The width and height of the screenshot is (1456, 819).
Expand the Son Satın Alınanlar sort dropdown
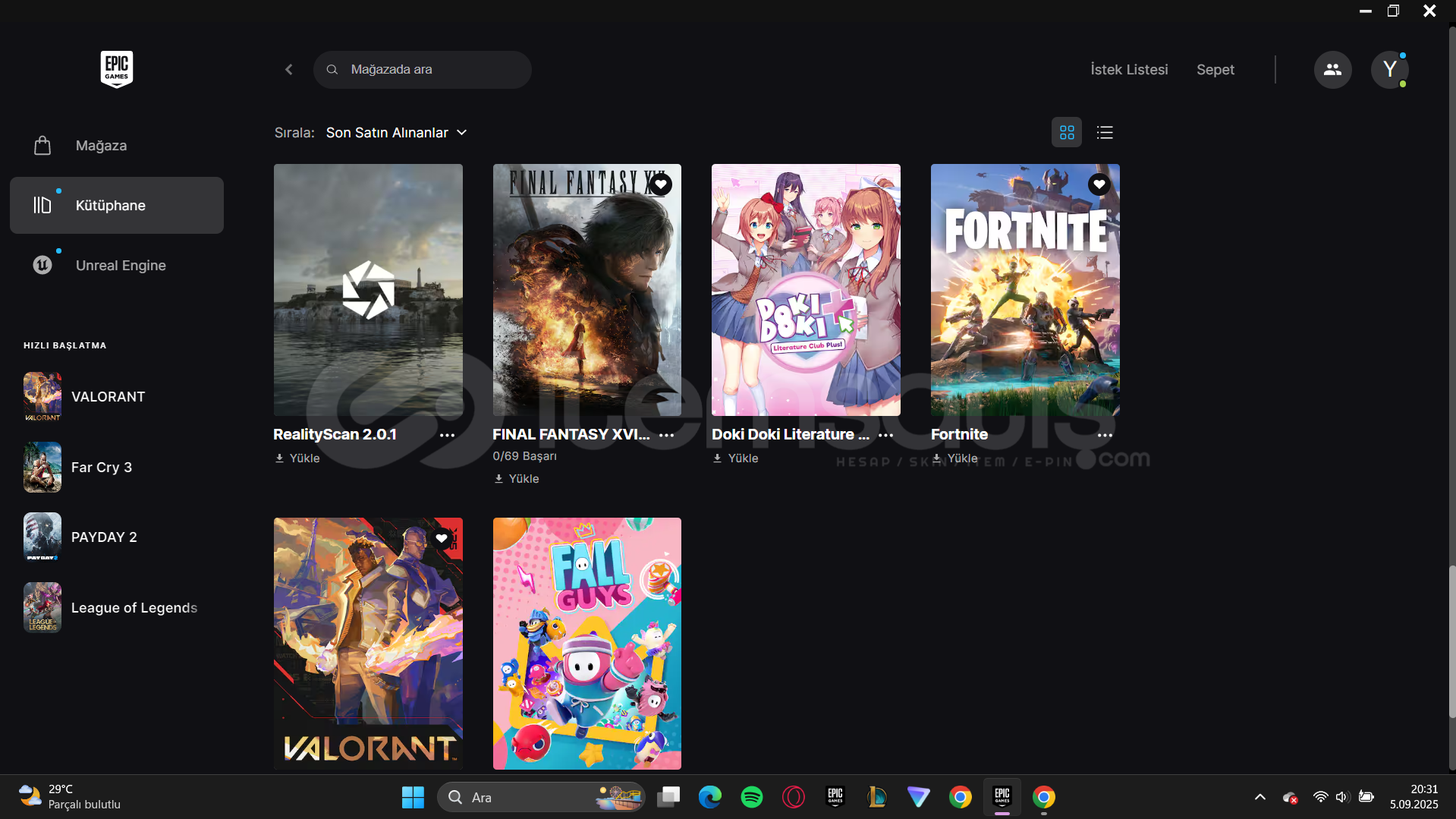point(397,133)
